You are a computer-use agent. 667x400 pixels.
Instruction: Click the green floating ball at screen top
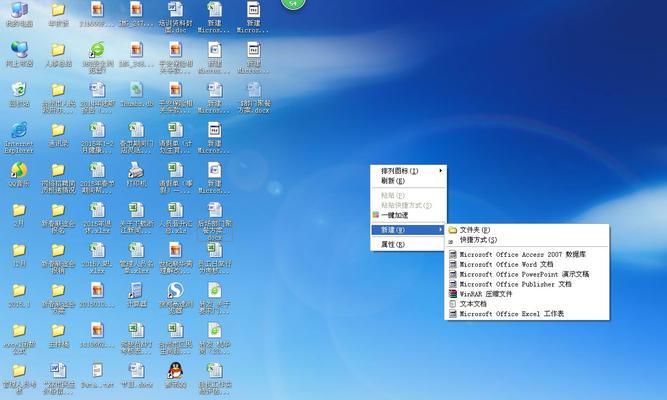(x=293, y=3)
